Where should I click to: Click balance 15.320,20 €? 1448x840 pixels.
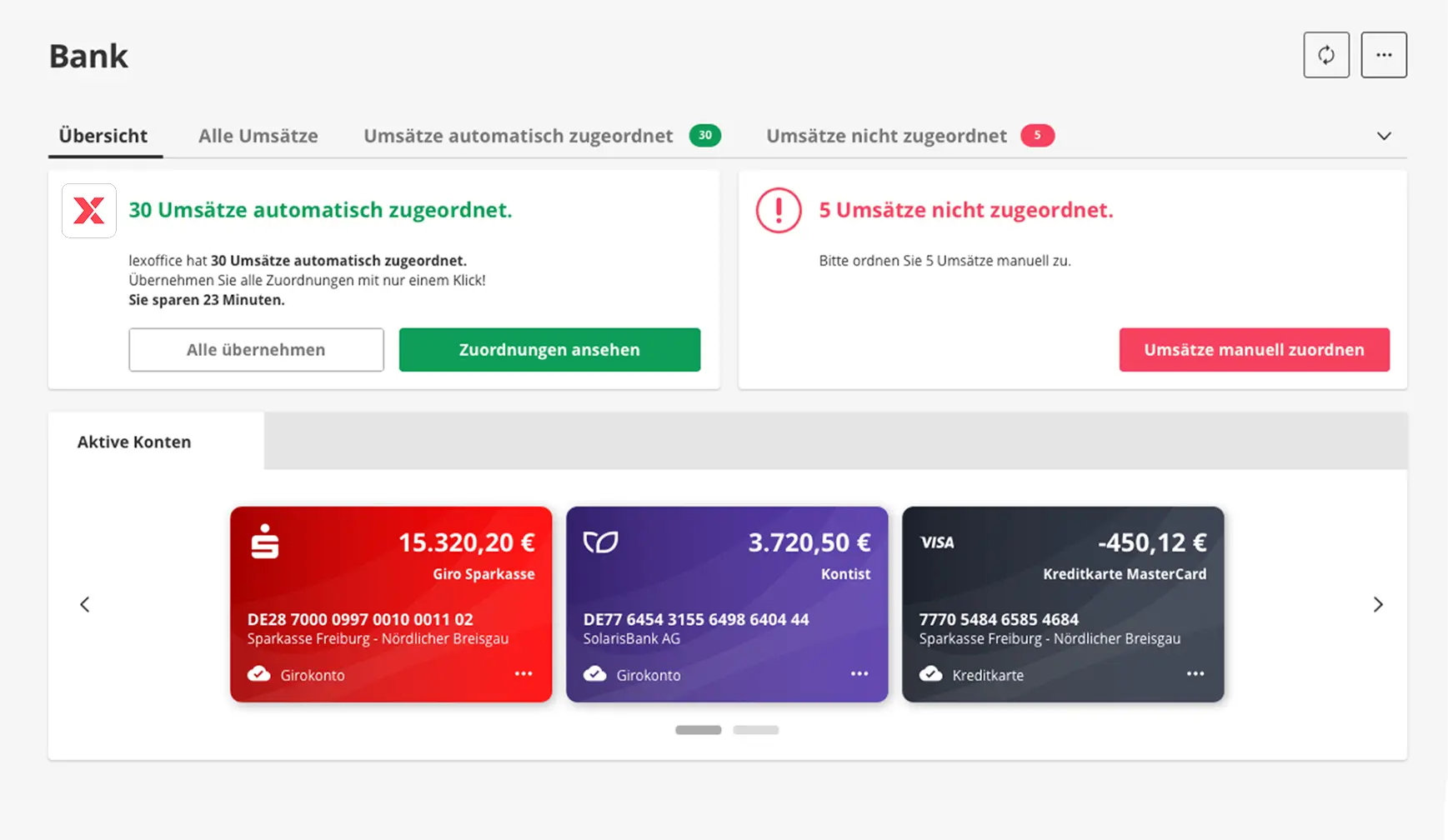point(467,542)
